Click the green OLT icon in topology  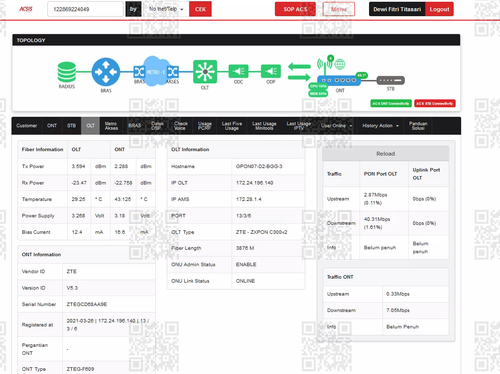click(x=205, y=71)
